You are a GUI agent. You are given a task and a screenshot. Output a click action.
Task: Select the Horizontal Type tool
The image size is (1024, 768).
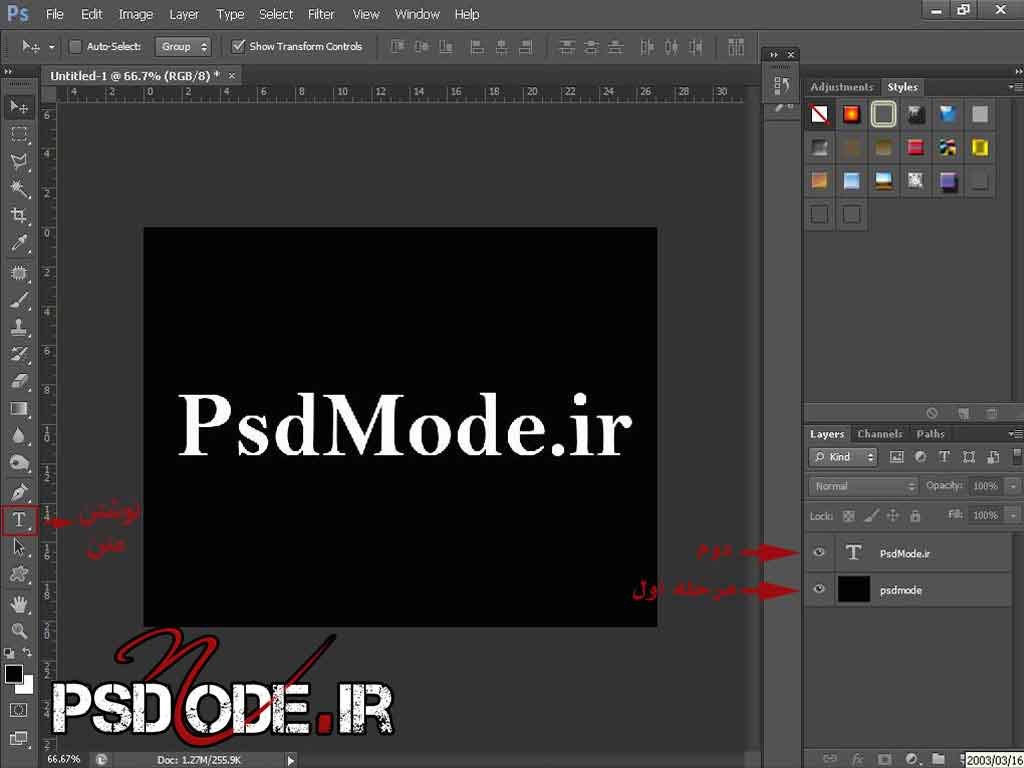pyautogui.click(x=19, y=520)
